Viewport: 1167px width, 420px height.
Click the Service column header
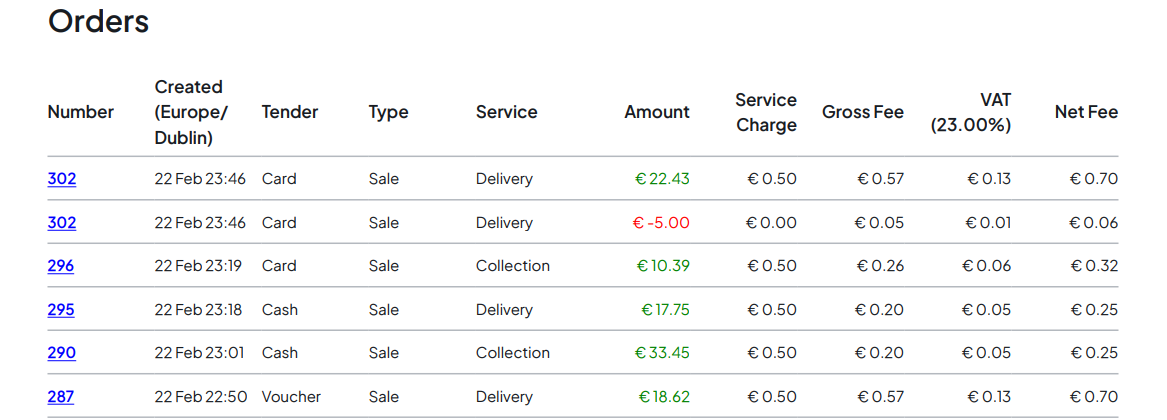(506, 112)
